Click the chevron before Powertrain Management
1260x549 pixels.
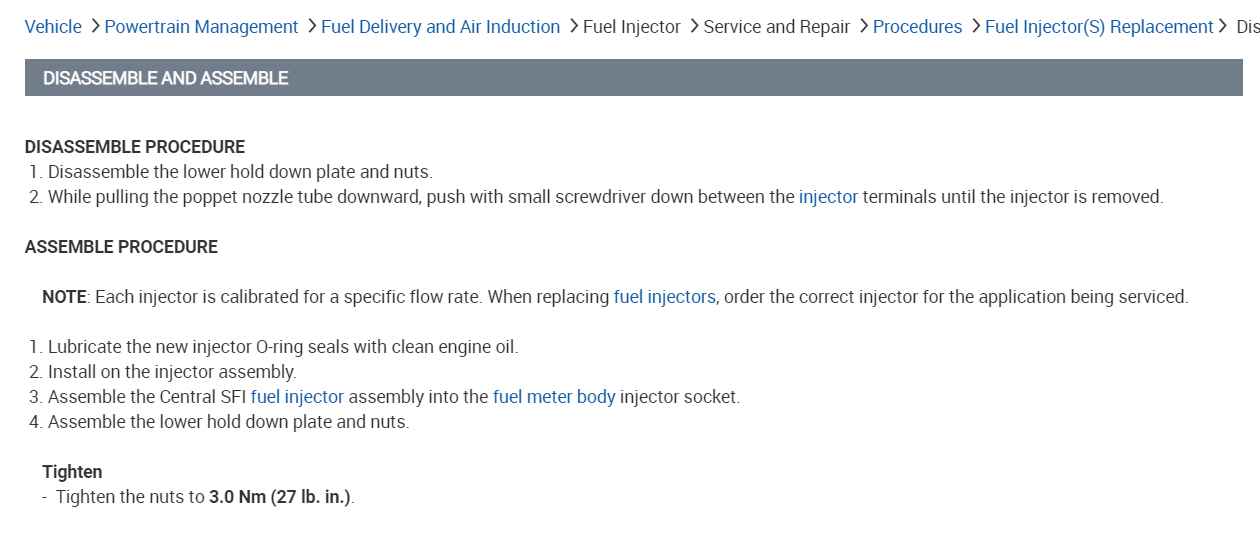[94, 26]
